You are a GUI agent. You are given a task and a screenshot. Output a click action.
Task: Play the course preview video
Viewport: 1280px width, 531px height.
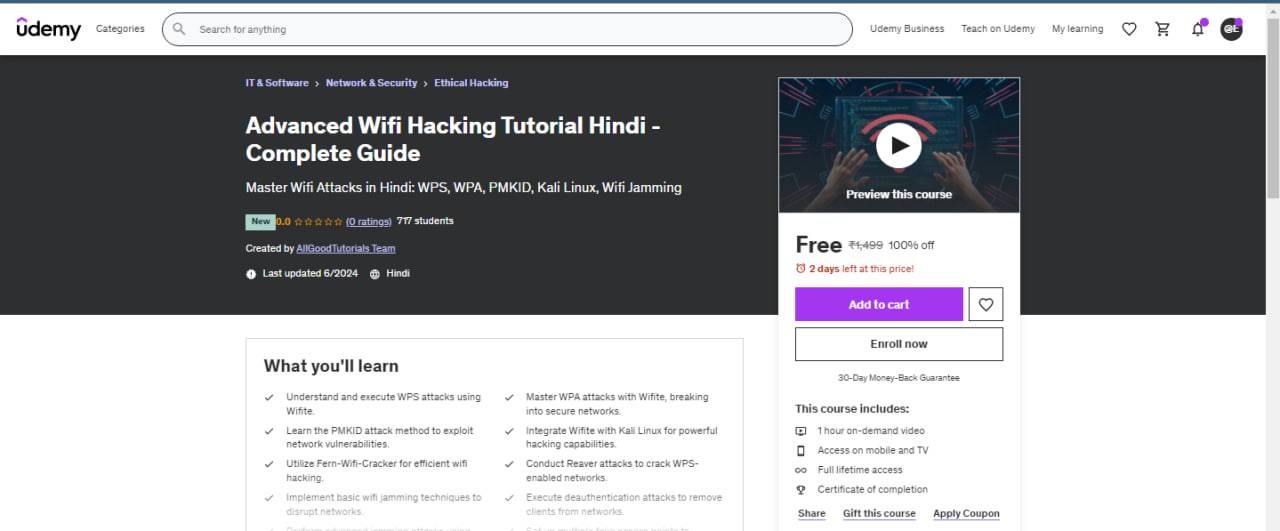pyautogui.click(x=899, y=147)
